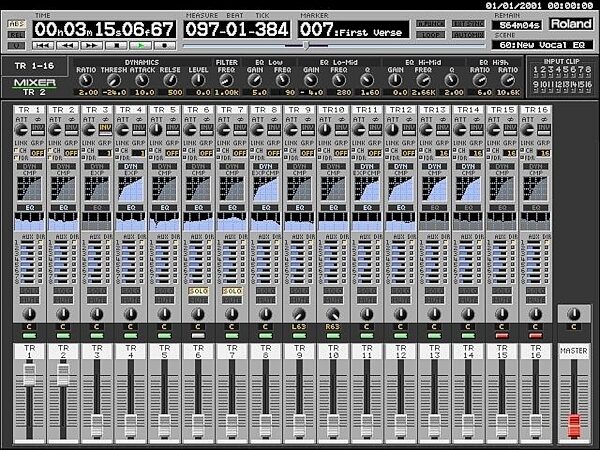Viewport: 600px width, 450px height.
Task: Click the red MASTER fader handle
Action: pyautogui.click(x=573, y=425)
